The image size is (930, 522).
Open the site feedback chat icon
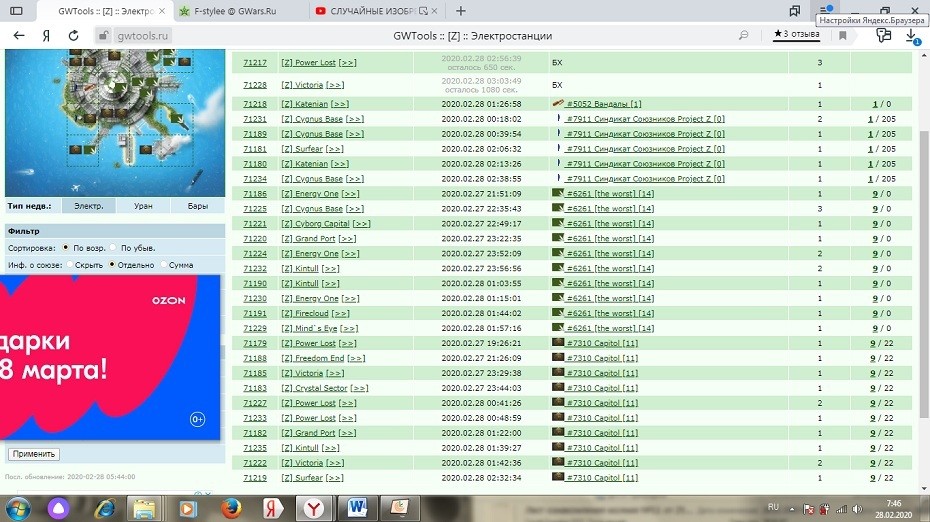[884, 36]
